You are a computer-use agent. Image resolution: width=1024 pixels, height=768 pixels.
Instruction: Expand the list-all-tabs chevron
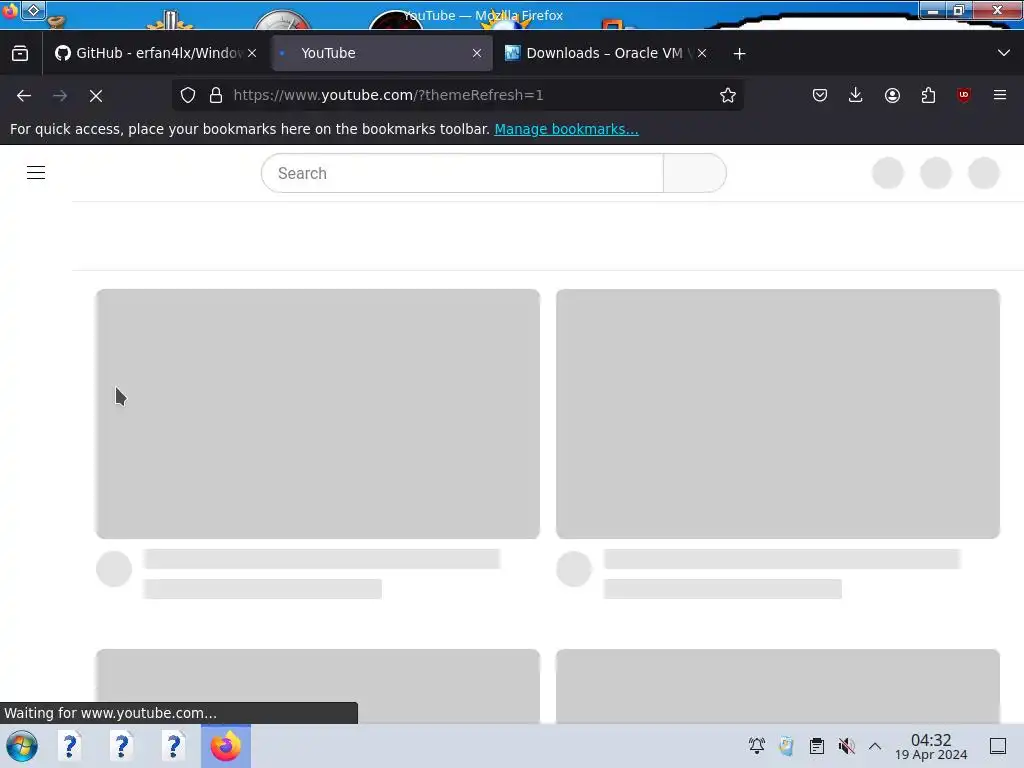(1004, 53)
